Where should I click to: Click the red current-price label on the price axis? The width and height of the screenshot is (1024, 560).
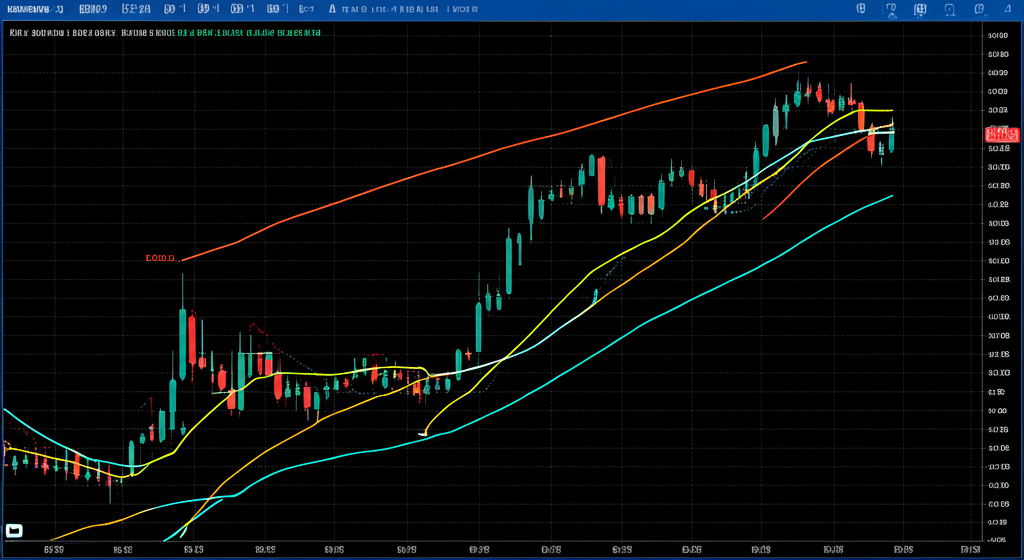pos(1001,135)
